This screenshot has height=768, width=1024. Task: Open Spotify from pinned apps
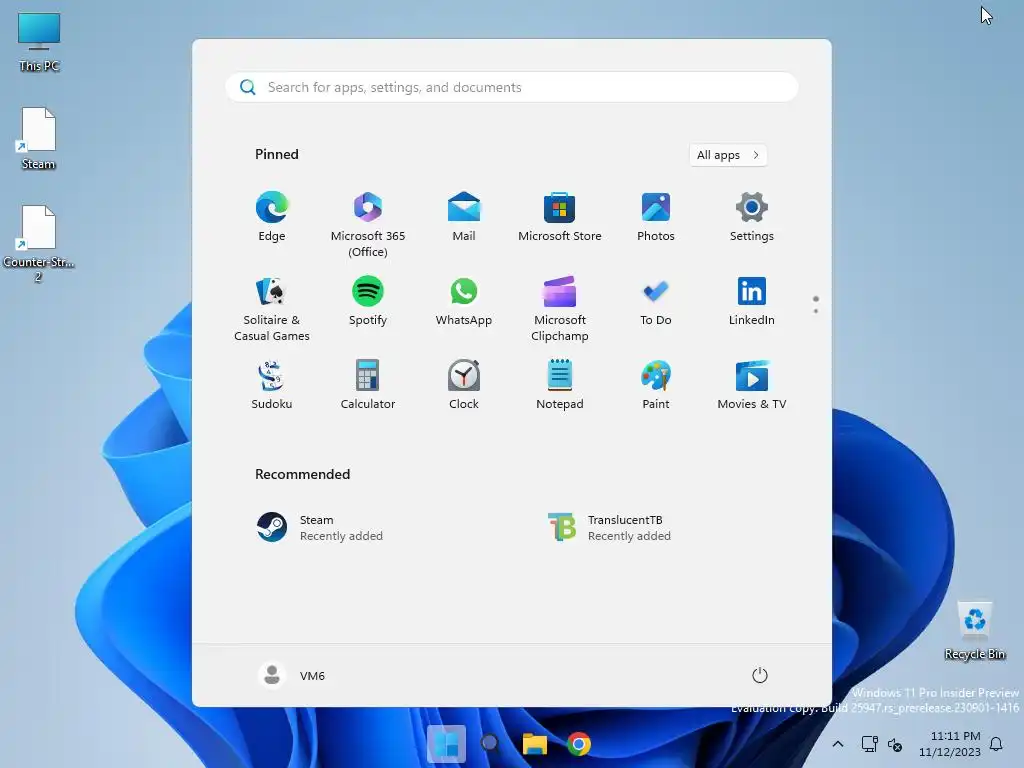click(368, 301)
